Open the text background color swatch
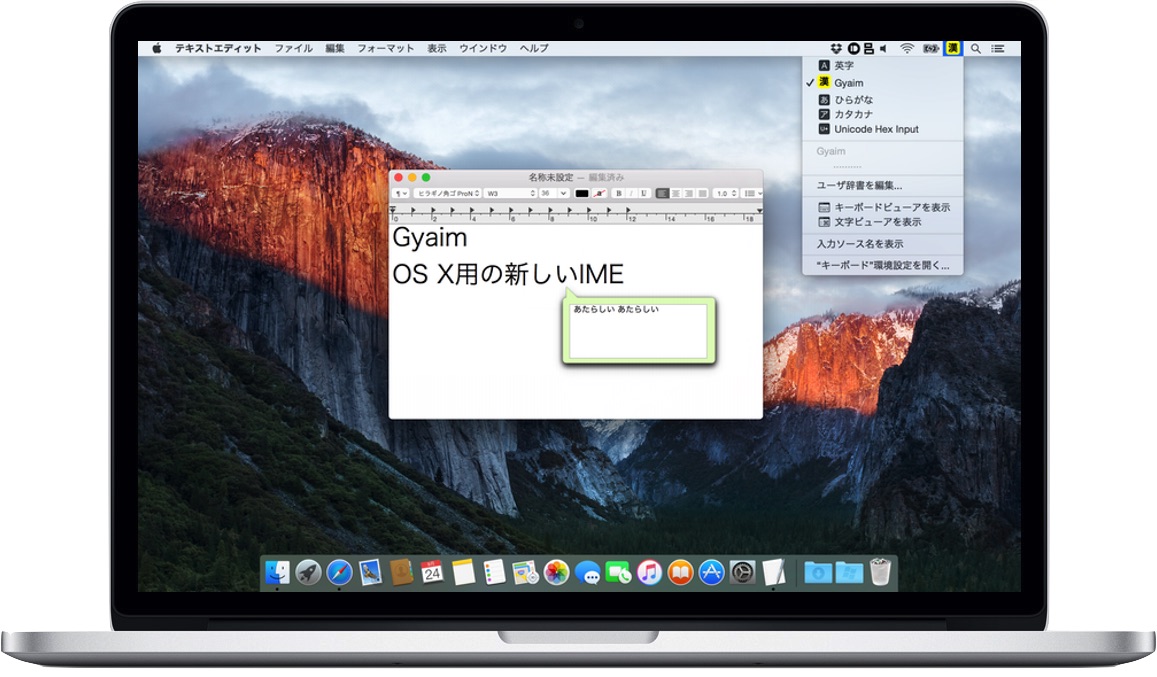The image size is (1157, 677). coord(600,193)
